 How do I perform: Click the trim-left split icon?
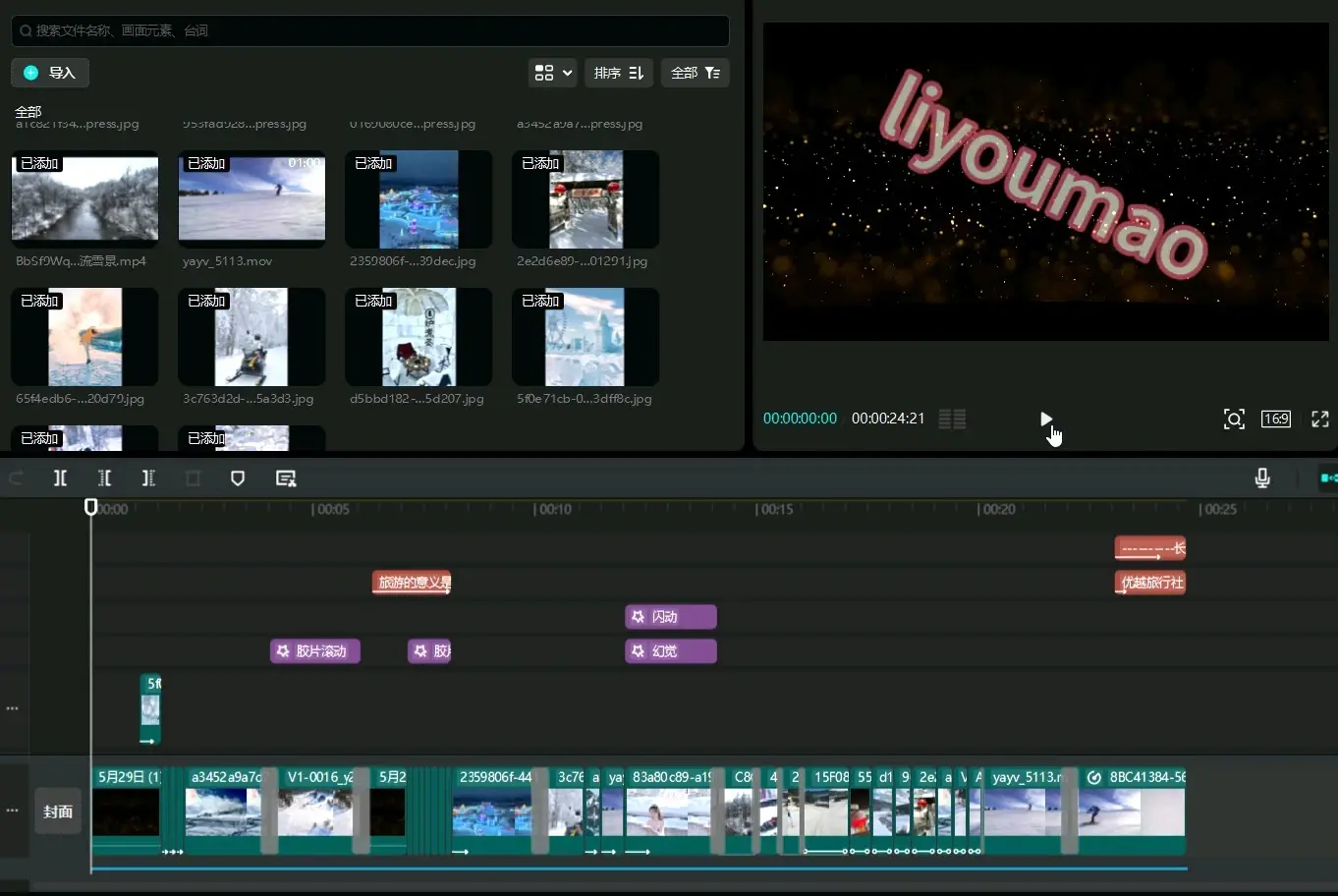click(x=104, y=478)
